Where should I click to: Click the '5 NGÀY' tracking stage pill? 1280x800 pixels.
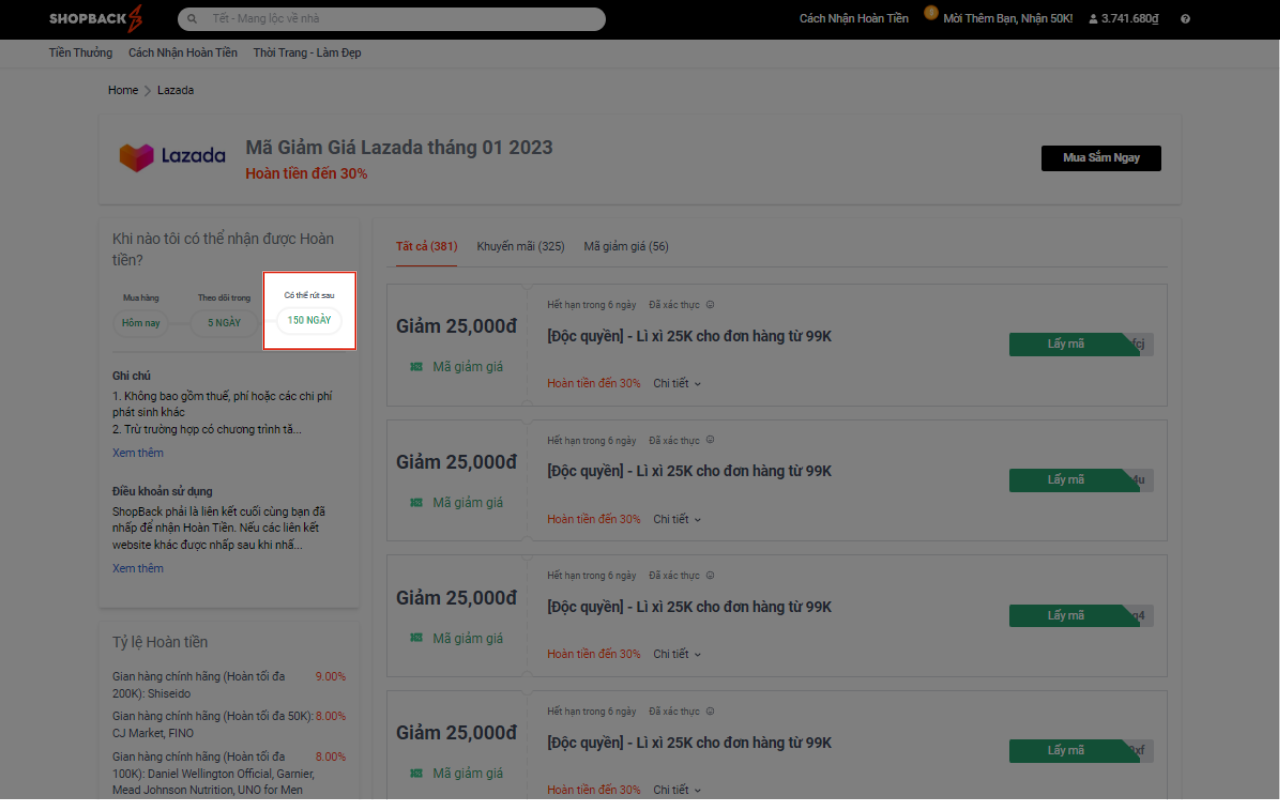pos(225,323)
